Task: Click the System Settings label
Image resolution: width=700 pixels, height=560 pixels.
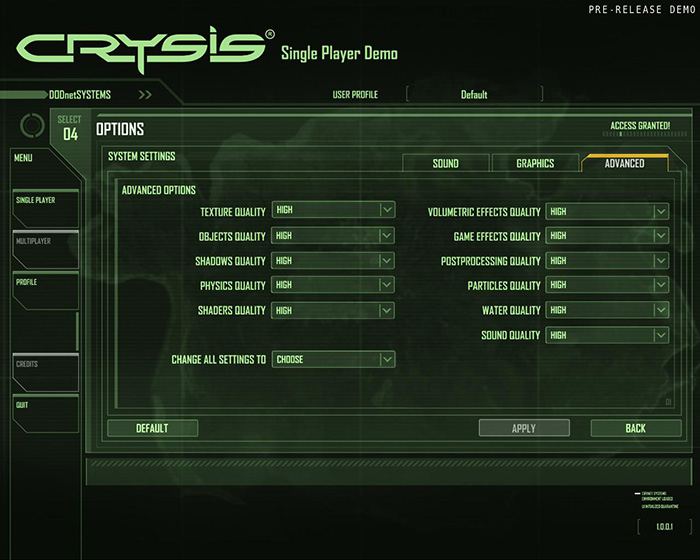Action: 142,156
